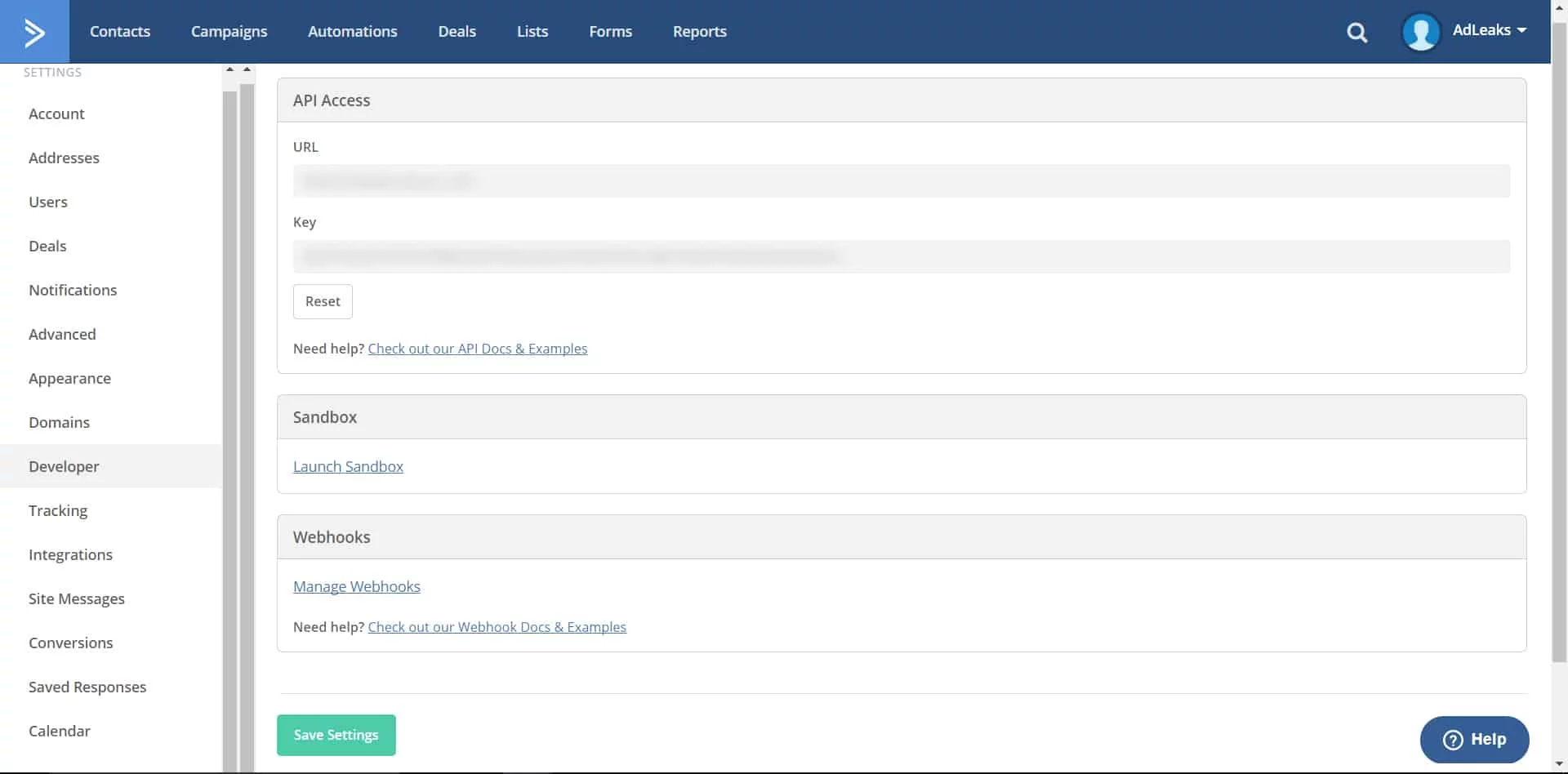Open the search magnifier icon
The image size is (1568, 774).
(x=1356, y=32)
